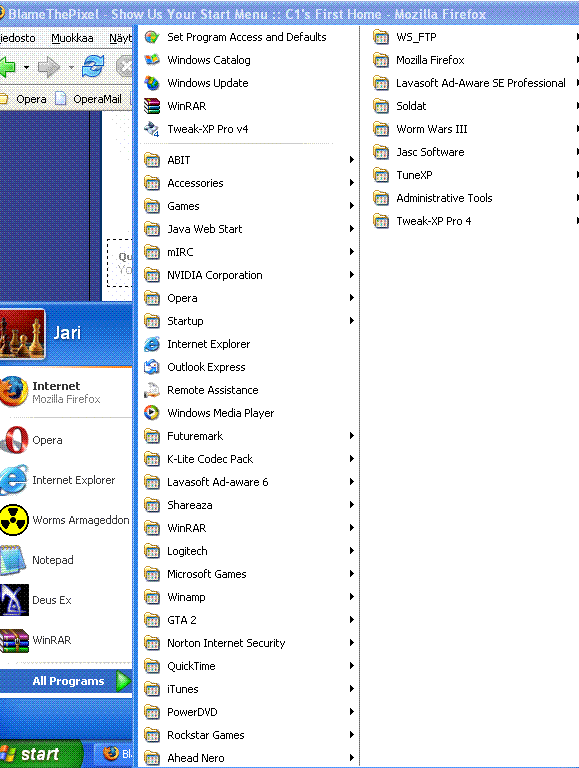Open Norton Internet Security submenu

coord(248,643)
